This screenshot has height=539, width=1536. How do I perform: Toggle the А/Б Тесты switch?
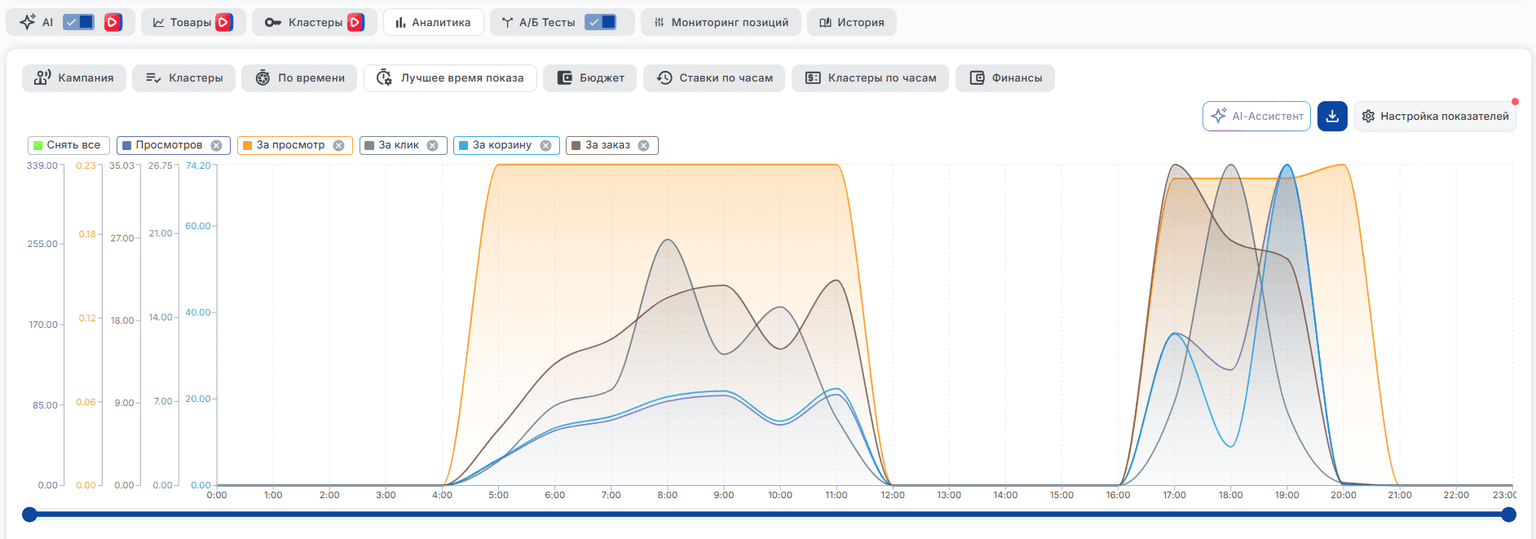point(600,22)
